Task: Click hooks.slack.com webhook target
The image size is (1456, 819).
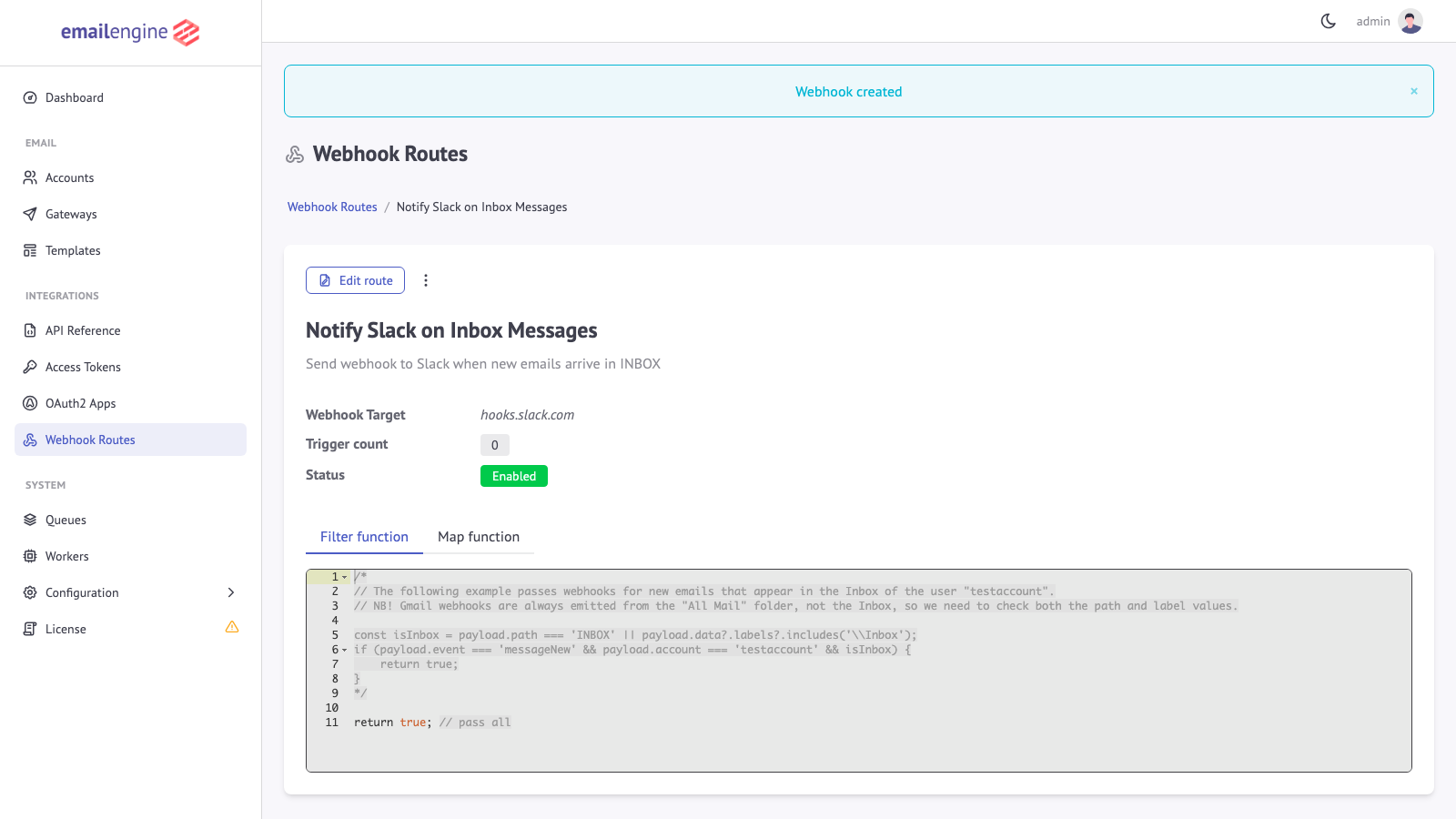Action: click(528, 415)
